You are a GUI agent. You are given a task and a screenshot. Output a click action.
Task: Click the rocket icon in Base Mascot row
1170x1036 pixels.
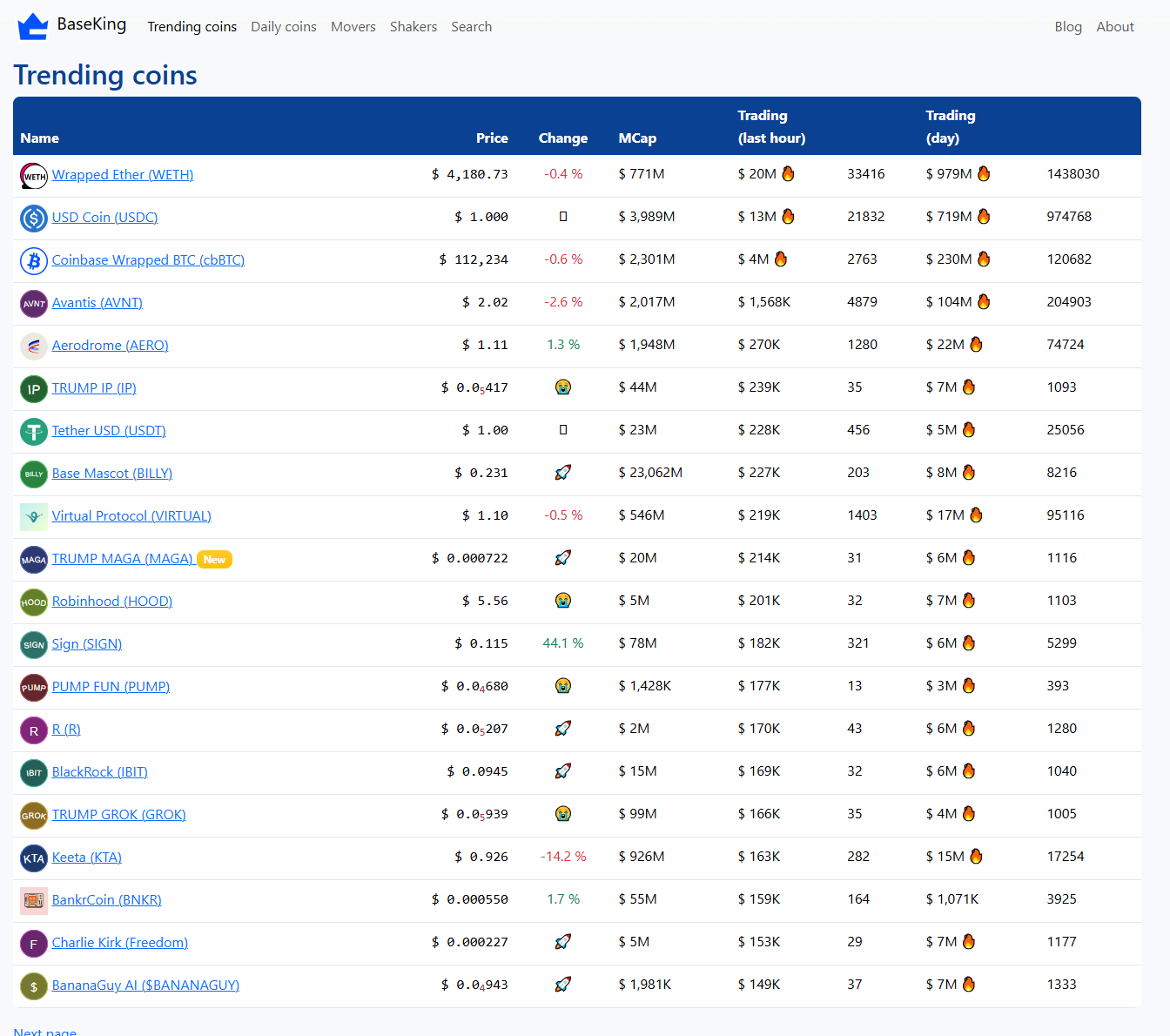click(x=563, y=473)
